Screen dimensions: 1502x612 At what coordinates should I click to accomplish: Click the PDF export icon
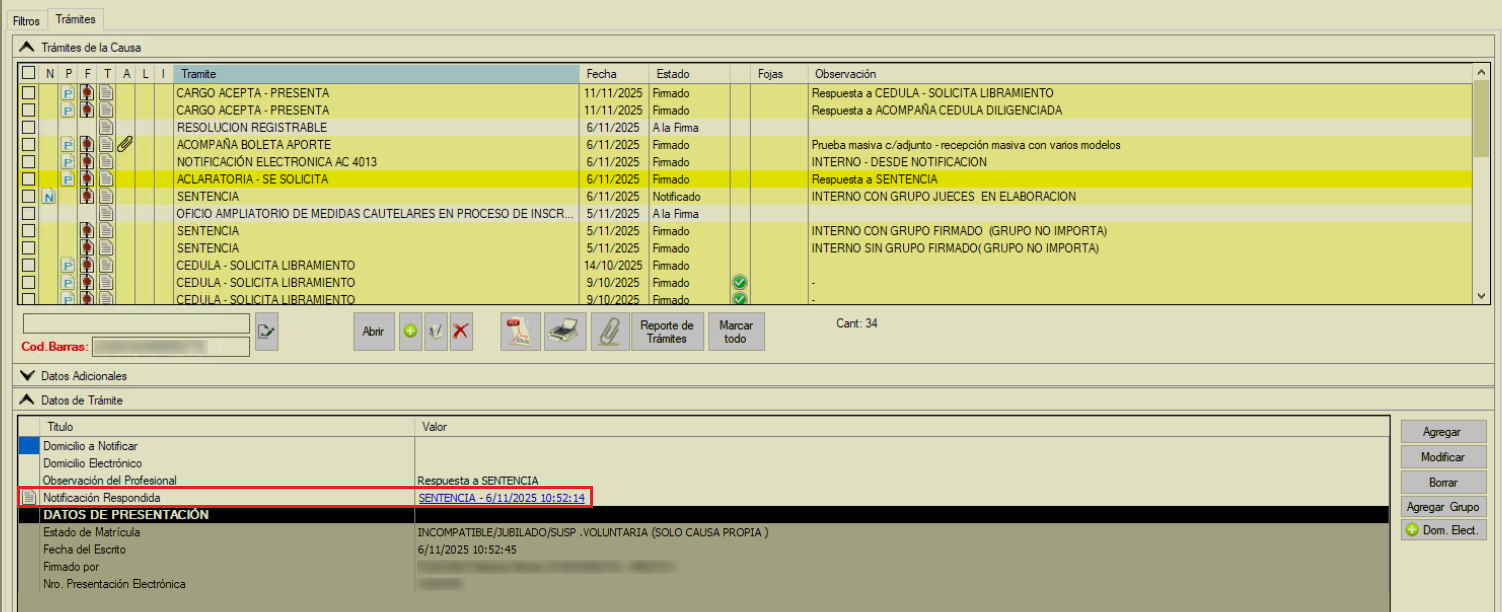click(x=520, y=331)
